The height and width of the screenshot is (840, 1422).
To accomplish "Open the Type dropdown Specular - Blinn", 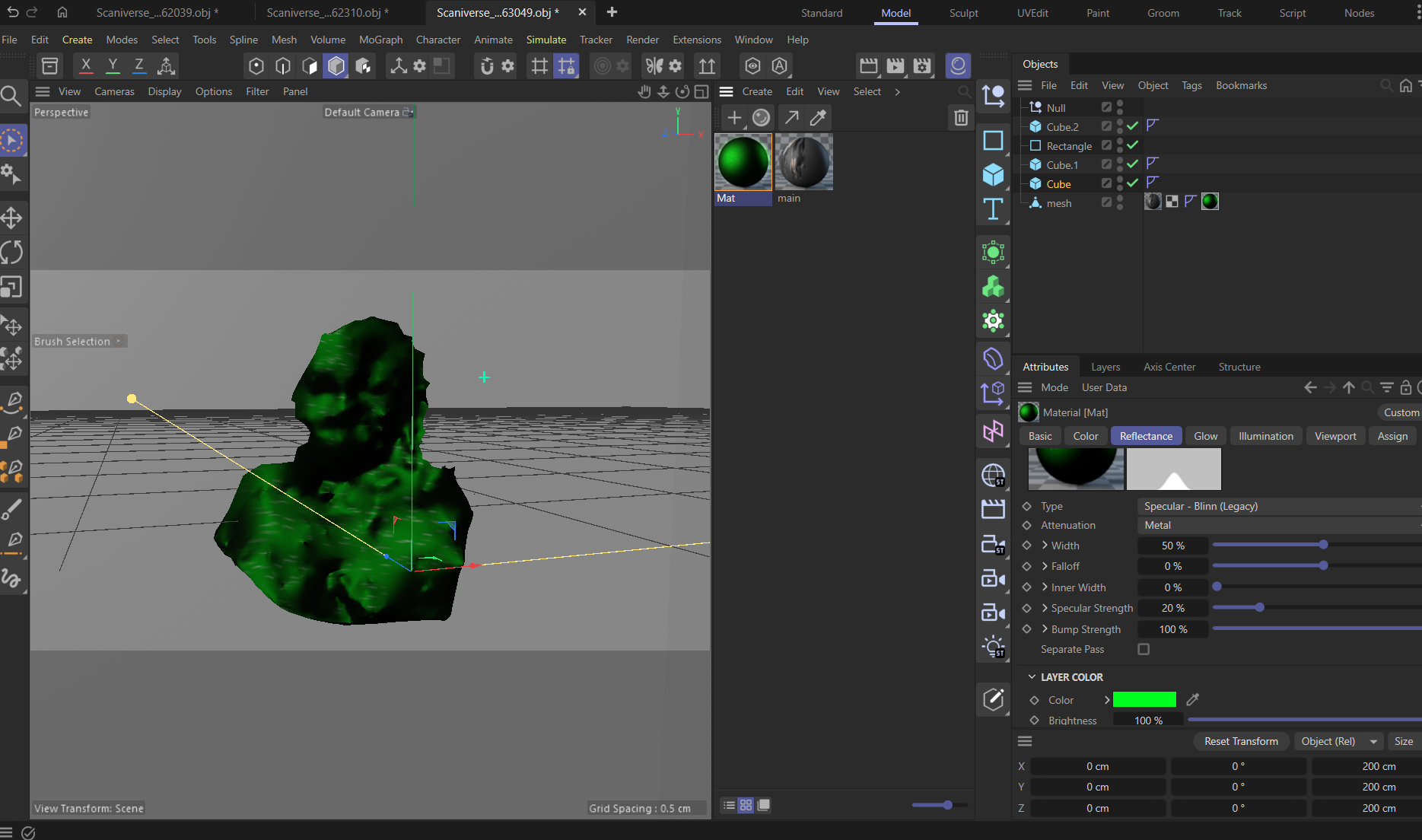I will pyautogui.click(x=1278, y=506).
